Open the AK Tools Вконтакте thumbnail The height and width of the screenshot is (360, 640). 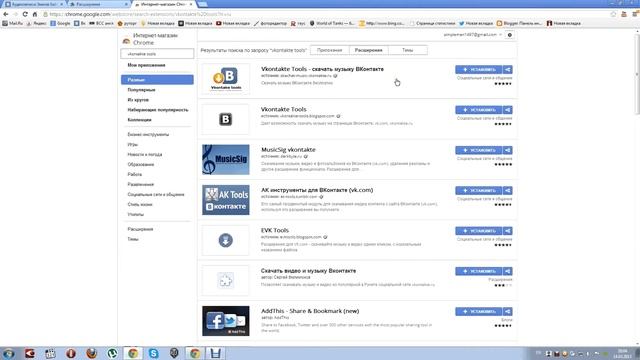[x=226, y=200]
